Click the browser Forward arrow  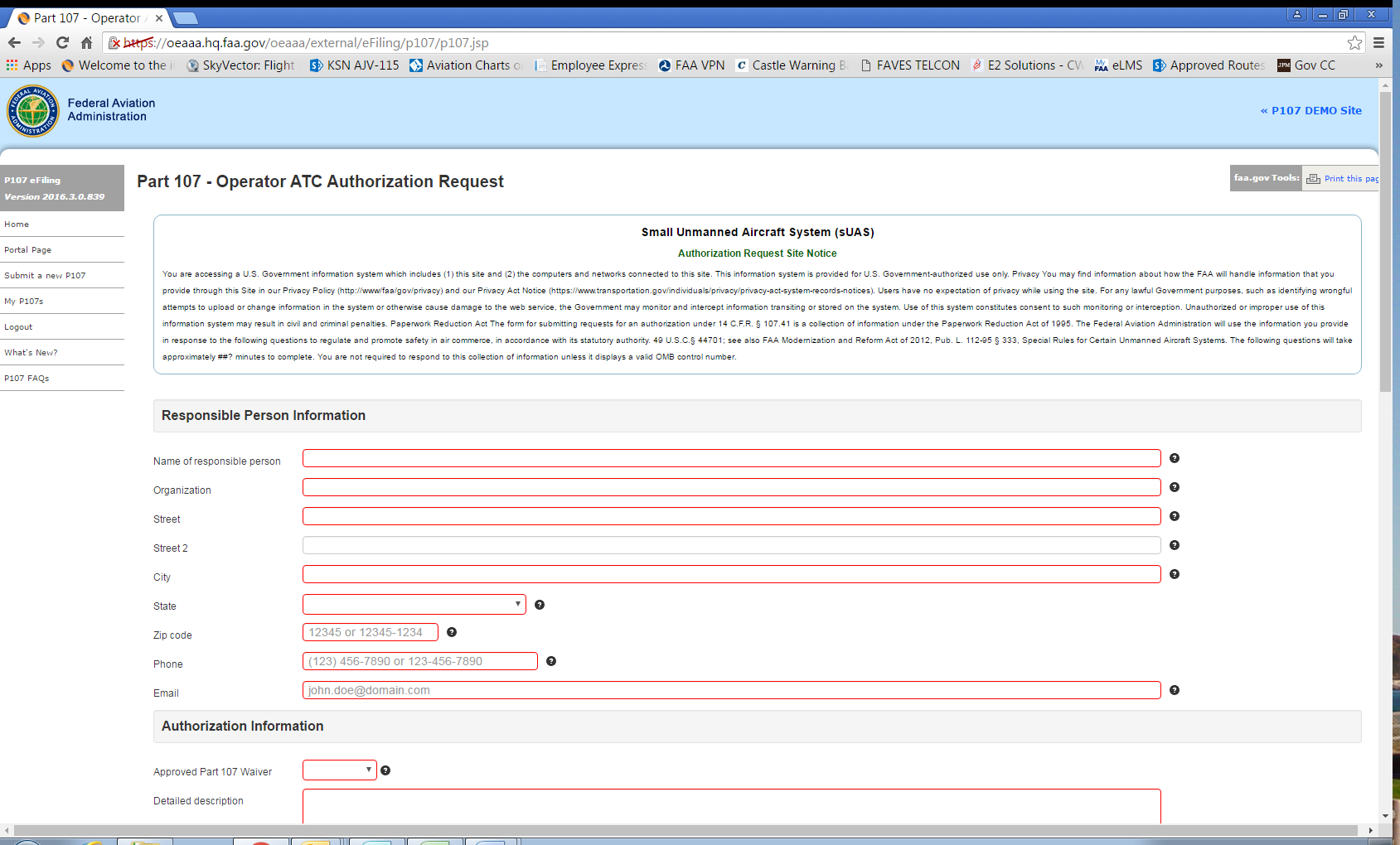coord(38,42)
